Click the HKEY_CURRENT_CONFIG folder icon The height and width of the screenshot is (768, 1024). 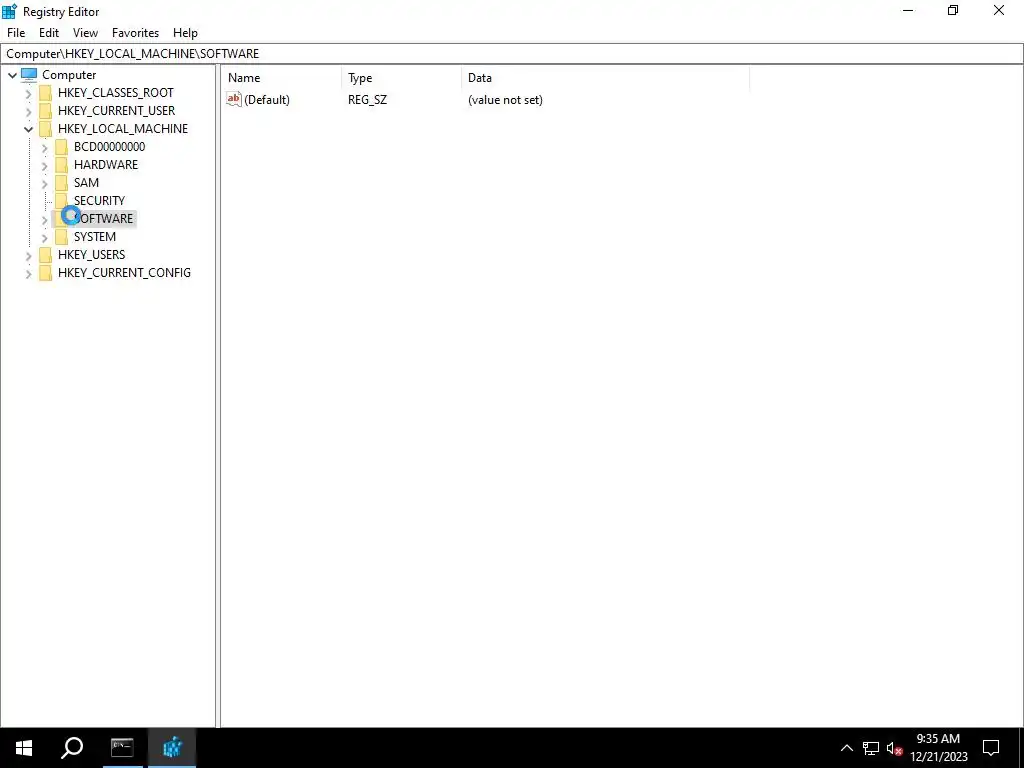(x=45, y=273)
